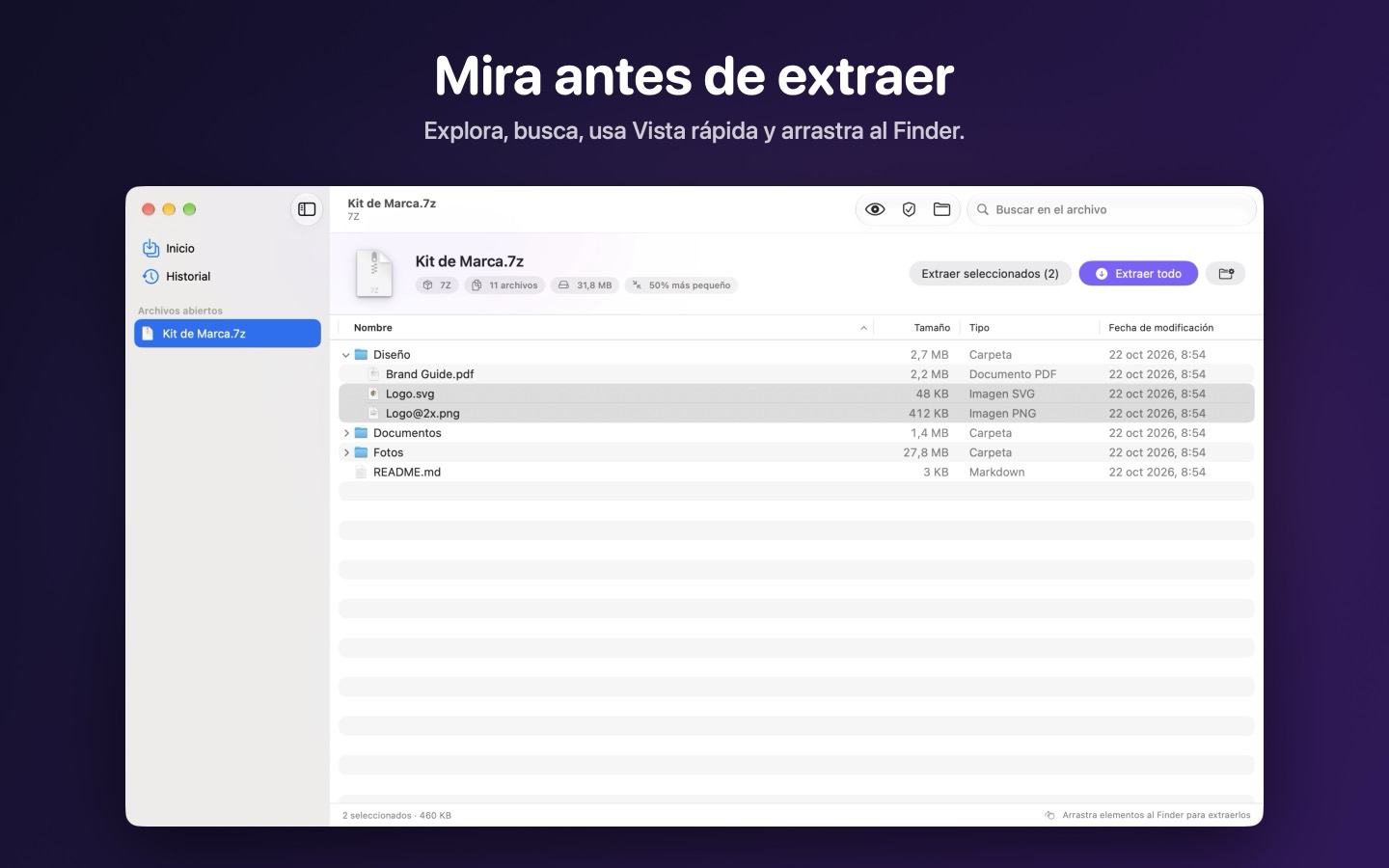Viewport: 1389px width, 868px height.
Task: Click the extract-to-folder icon button
Action: coord(1226,274)
